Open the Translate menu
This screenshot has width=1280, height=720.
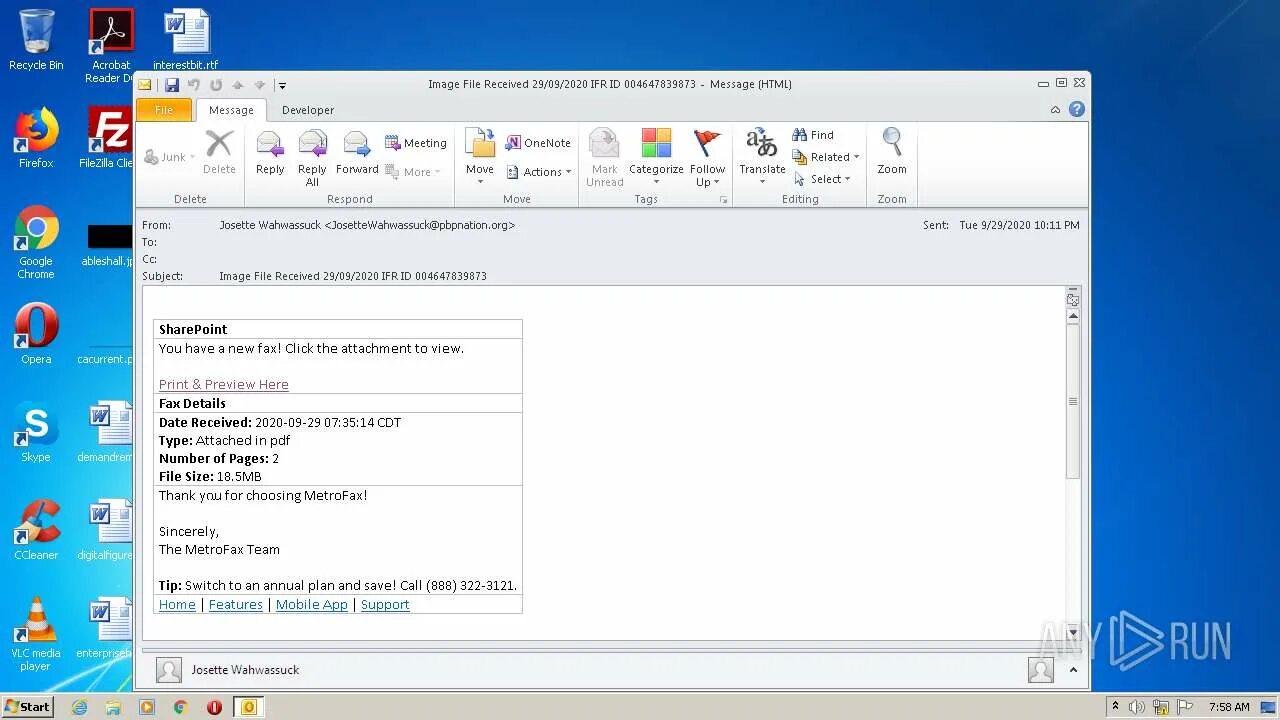[762, 158]
